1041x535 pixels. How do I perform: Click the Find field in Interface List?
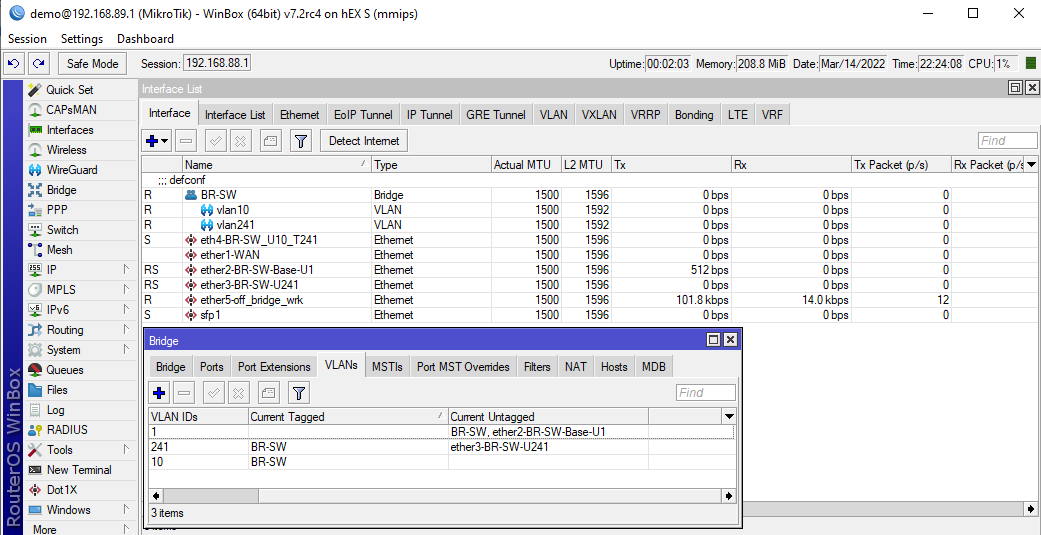1007,141
